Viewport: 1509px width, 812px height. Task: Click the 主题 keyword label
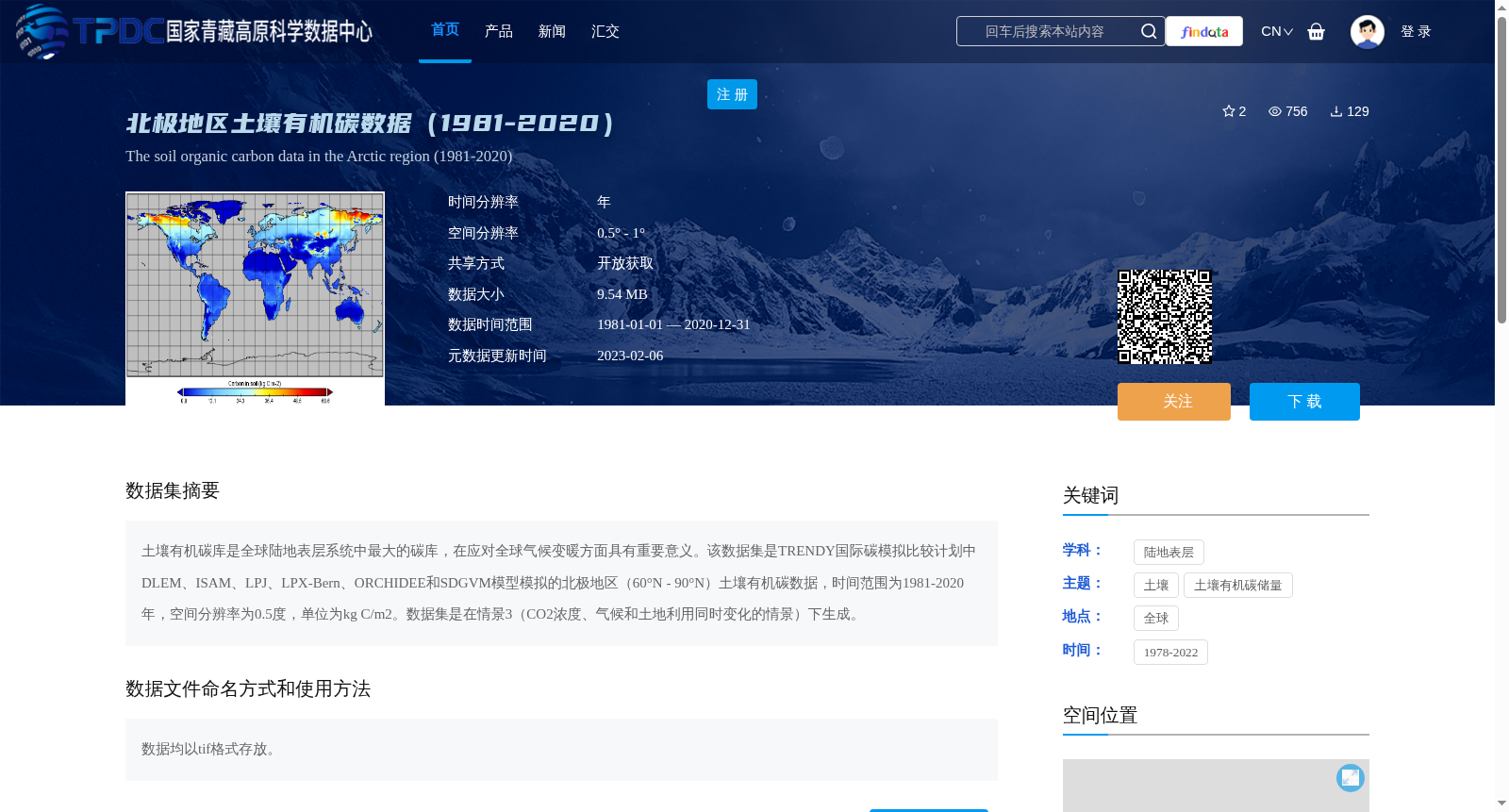point(1082,583)
